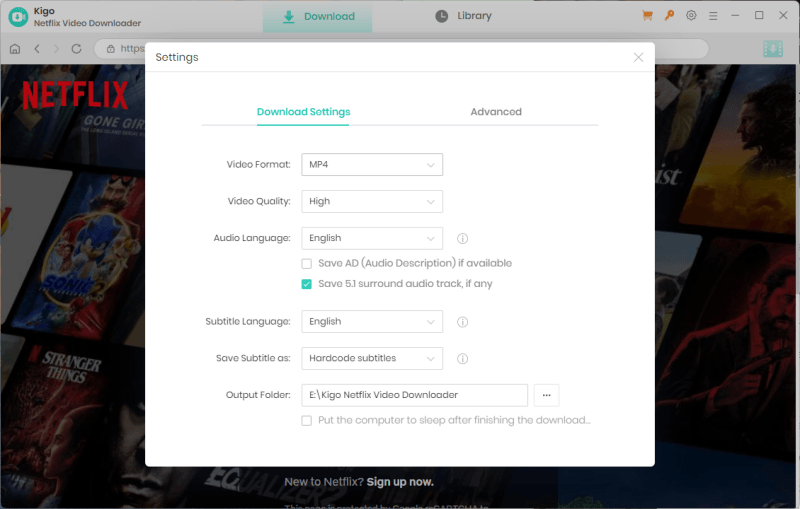Open the hamburger menu icon
The height and width of the screenshot is (509, 800).
coord(713,16)
